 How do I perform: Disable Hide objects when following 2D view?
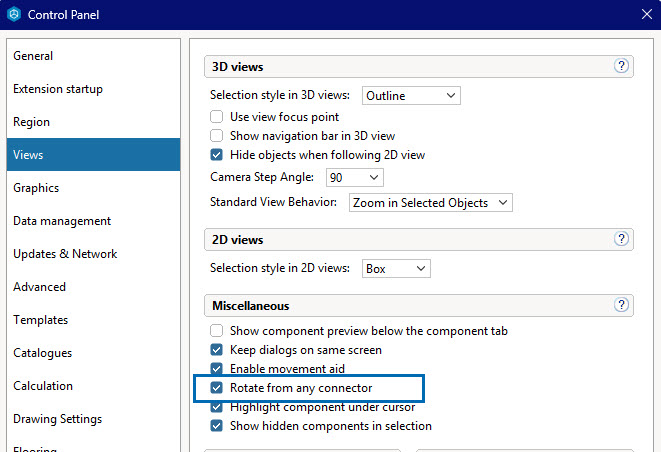pyautogui.click(x=217, y=155)
